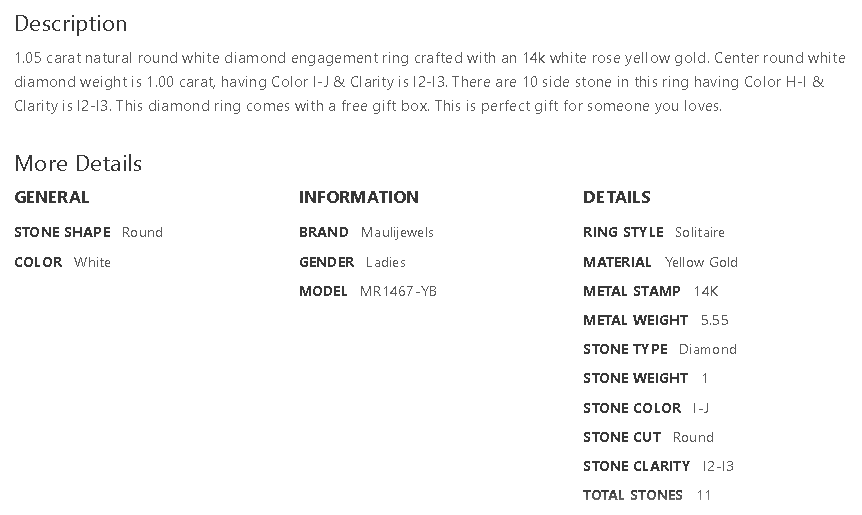This screenshot has width=862, height=515.
Task: Select the GENERAL column header
Action: pyautogui.click(x=52, y=197)
